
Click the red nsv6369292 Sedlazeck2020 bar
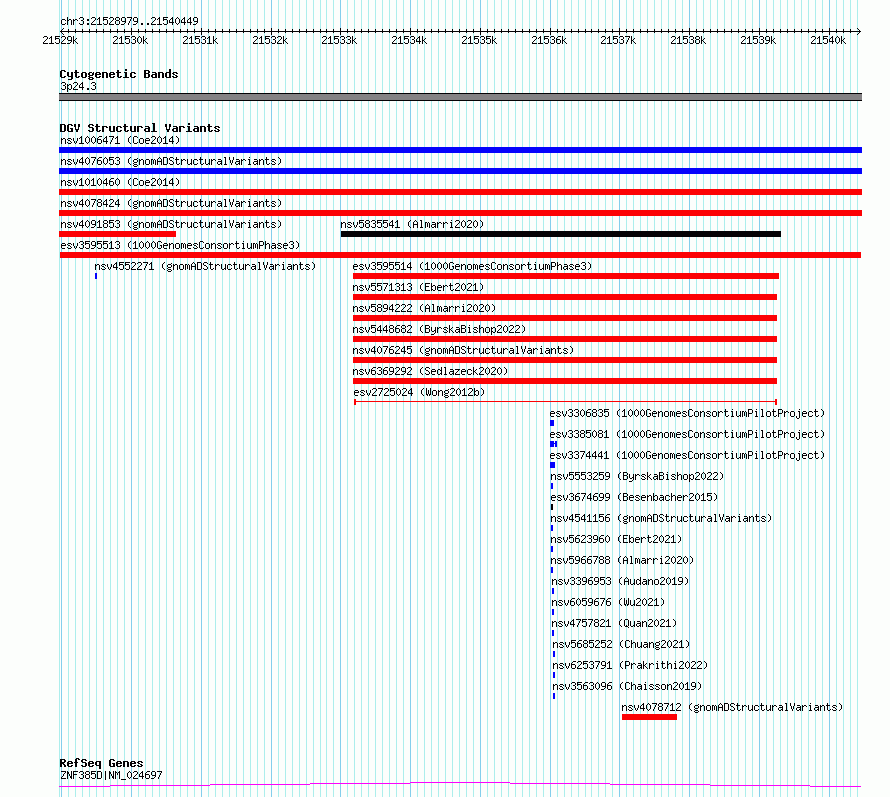tap(565, 381)
